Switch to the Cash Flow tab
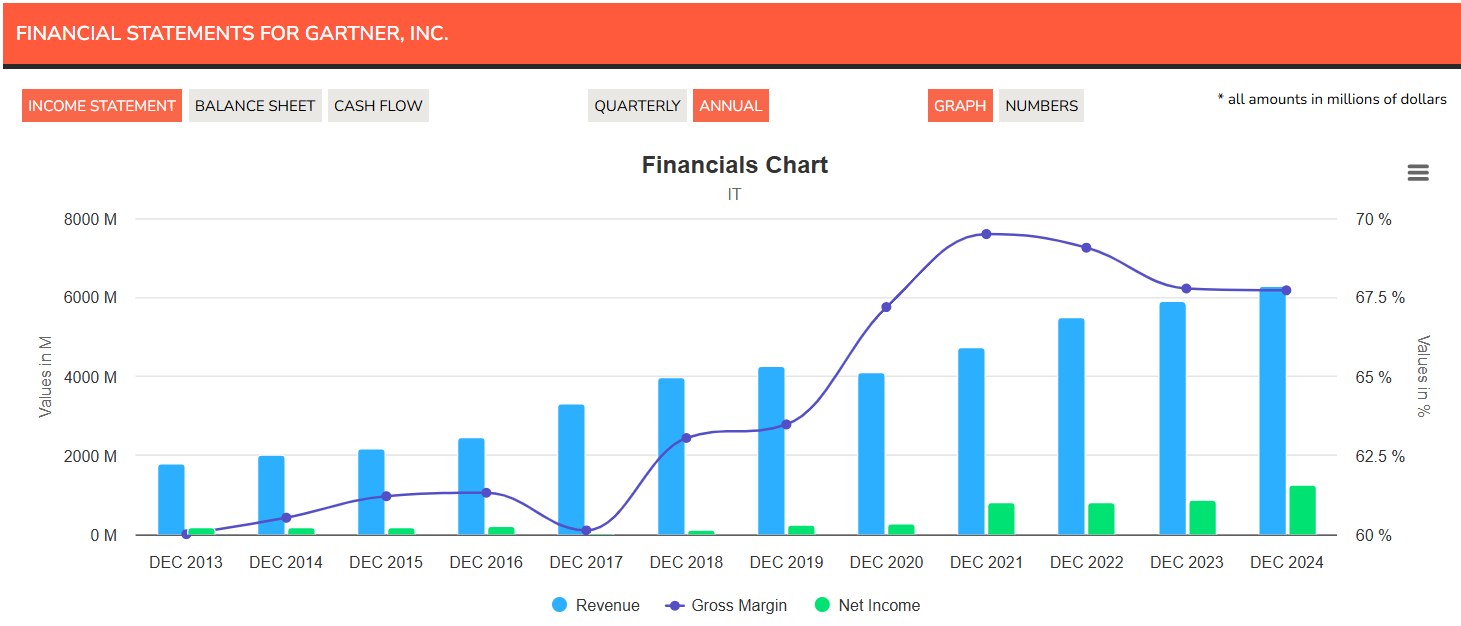This screenshot has width=1461, height=626. (378, 106)
